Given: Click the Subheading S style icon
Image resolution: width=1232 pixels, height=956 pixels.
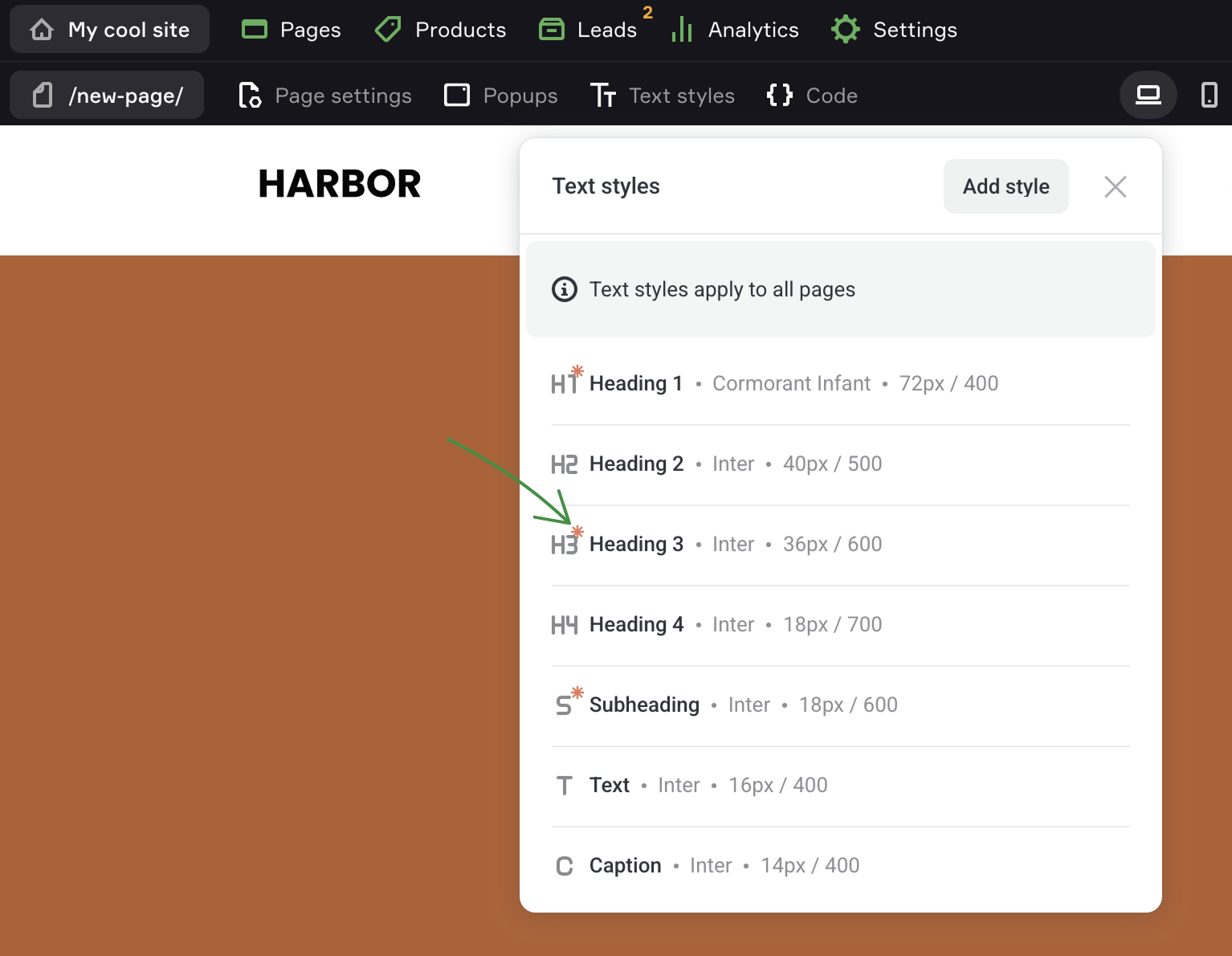Looking at the screenshot, I should 565,705.
